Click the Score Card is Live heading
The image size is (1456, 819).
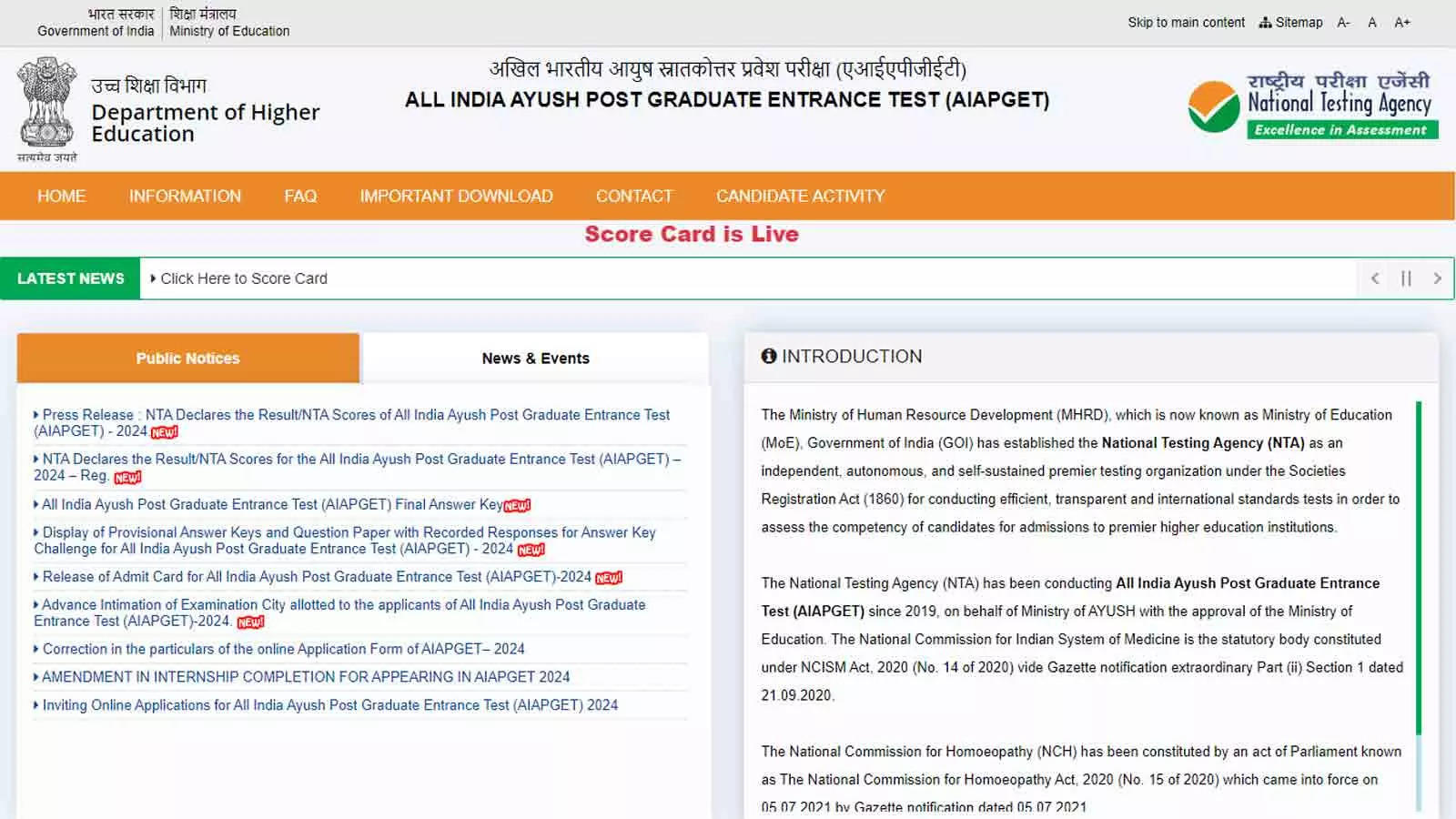(692, 234)
